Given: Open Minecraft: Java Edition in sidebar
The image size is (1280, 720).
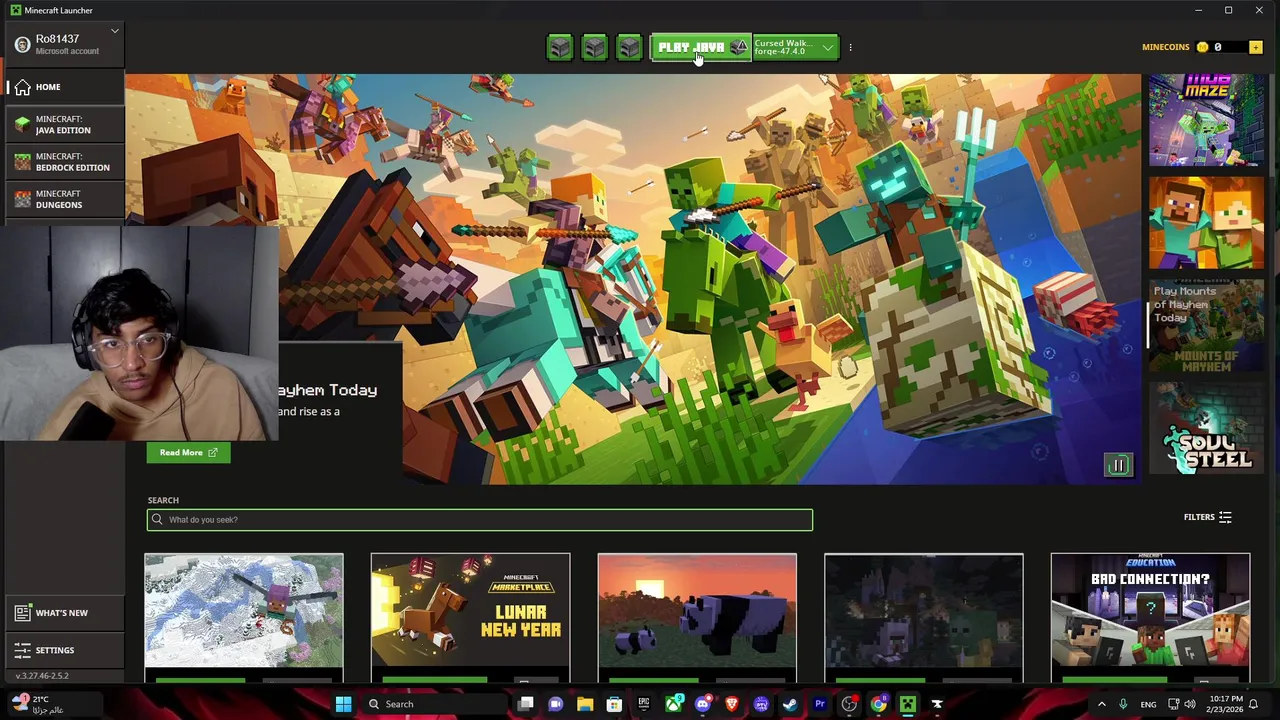Looking at the screenshot, I should click(65, 125).
